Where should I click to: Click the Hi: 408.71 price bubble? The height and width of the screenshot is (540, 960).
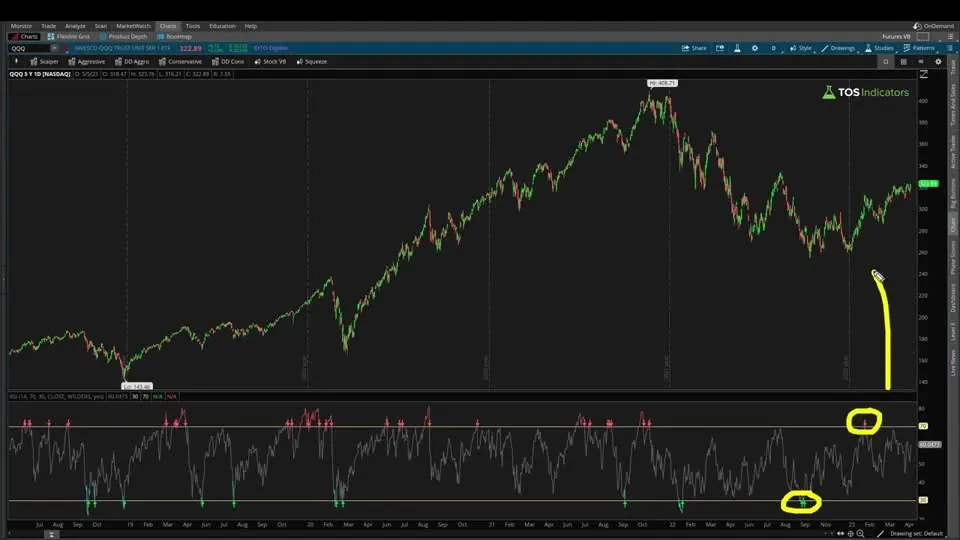[662, 83]
